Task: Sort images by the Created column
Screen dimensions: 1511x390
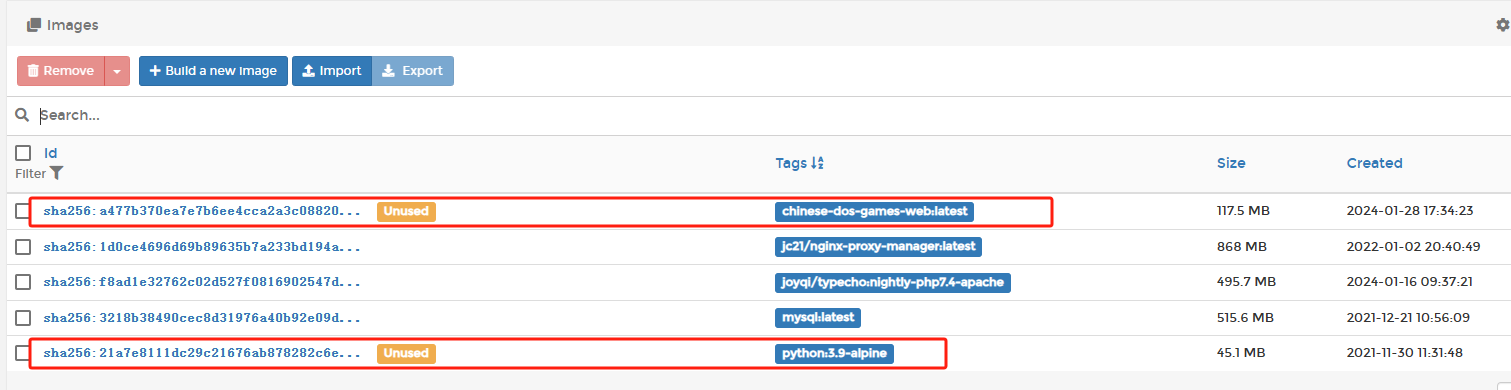Action: 1374,163
